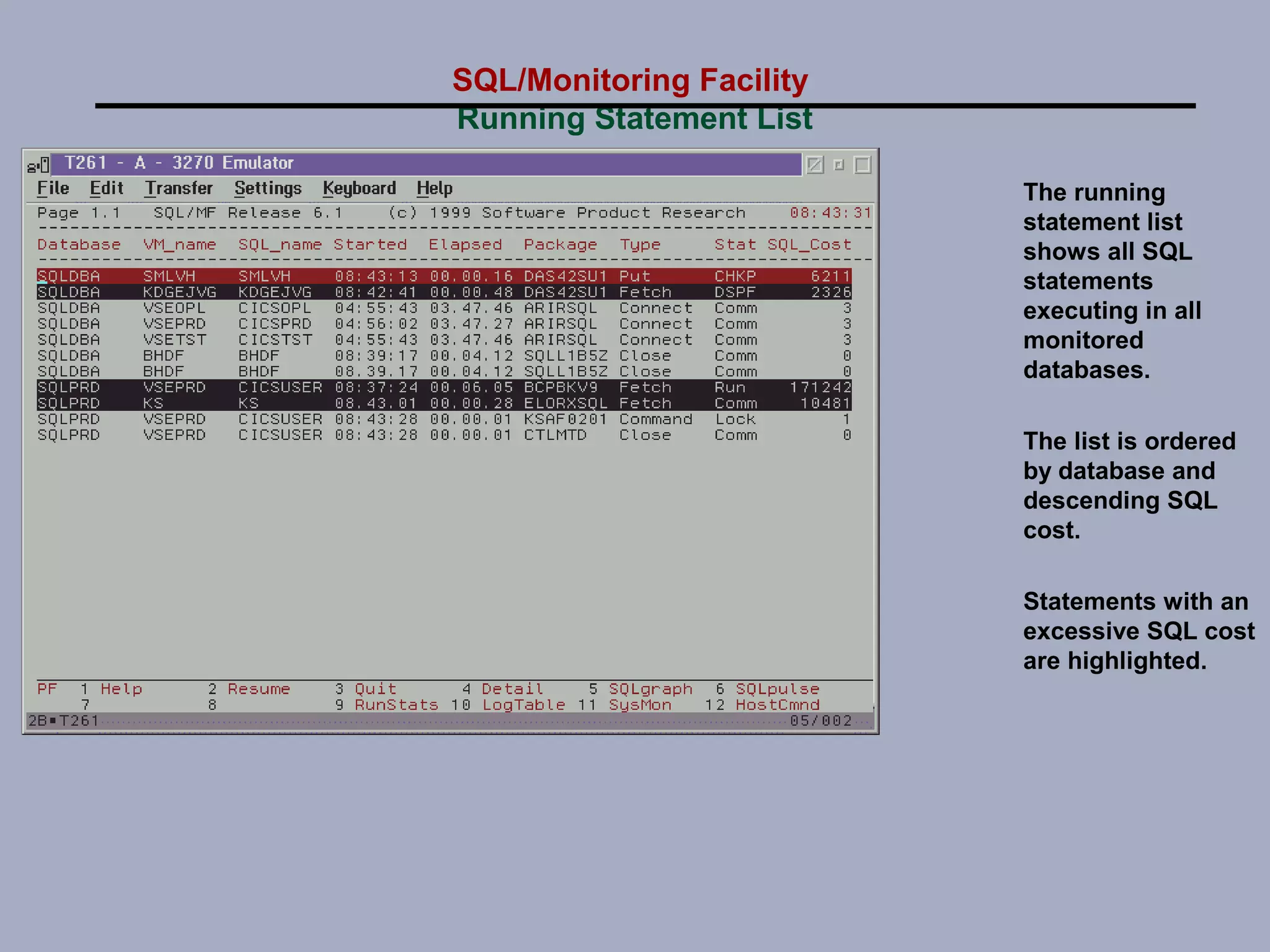Select the CICSTST row for VSETST
The image size is (1270, 952).
pos(444,340)
